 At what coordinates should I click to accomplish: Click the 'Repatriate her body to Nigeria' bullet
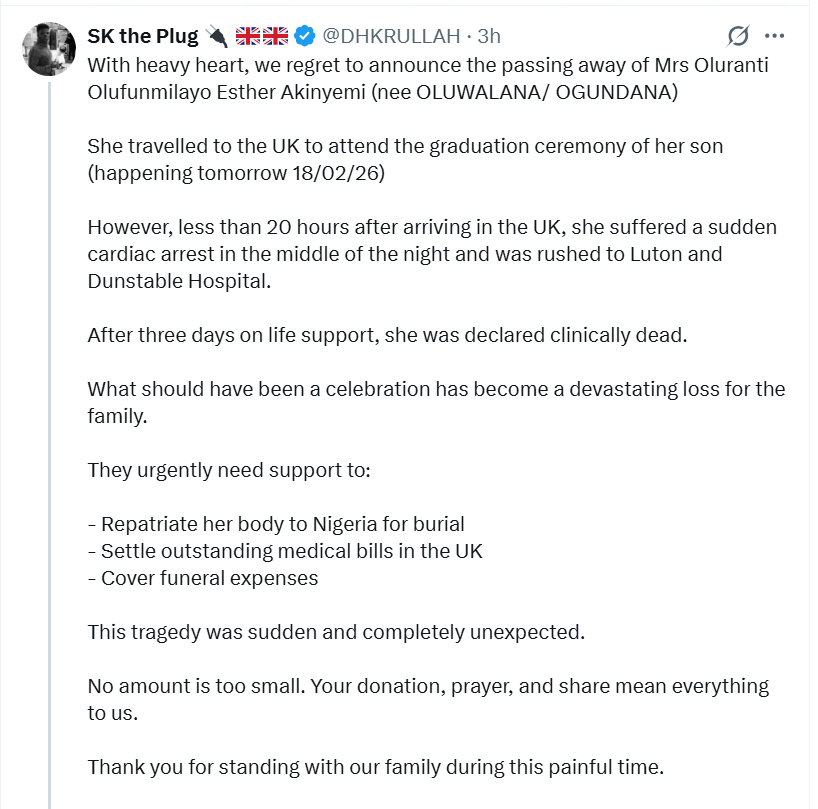(x=280, y=523)
